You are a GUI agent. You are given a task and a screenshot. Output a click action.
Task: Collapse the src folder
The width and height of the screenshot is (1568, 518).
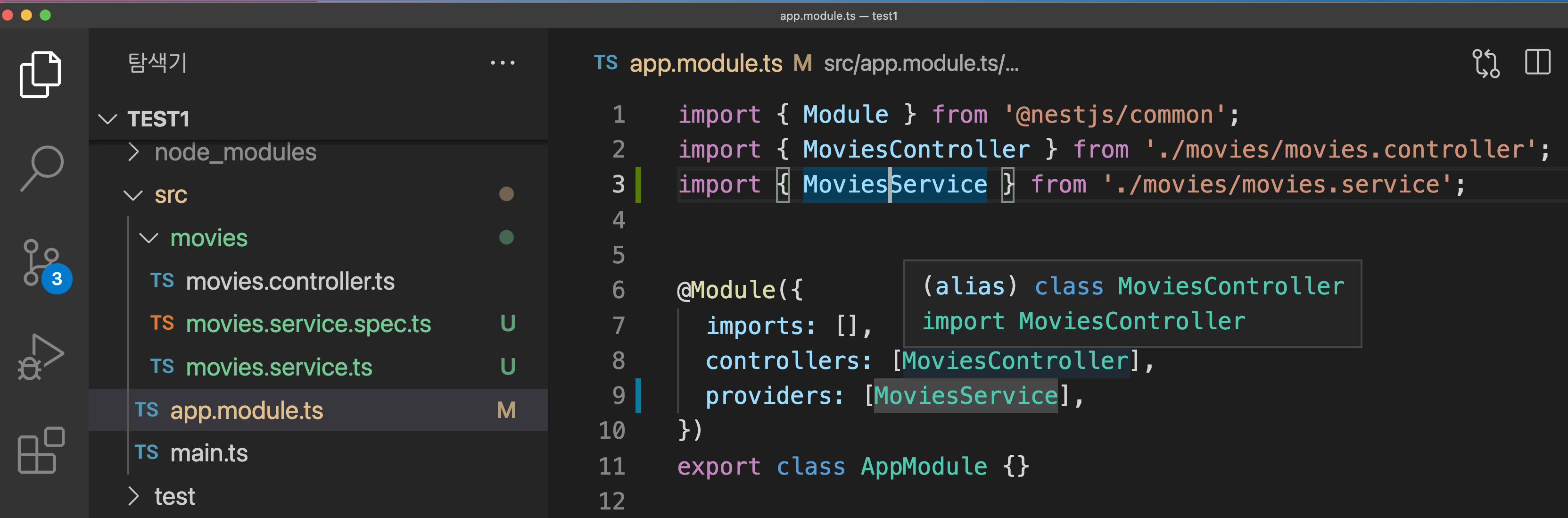coord(171,195)
